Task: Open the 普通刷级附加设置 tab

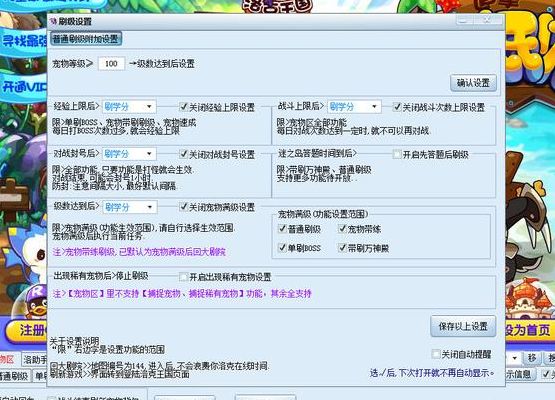Action: click(86, 39)
